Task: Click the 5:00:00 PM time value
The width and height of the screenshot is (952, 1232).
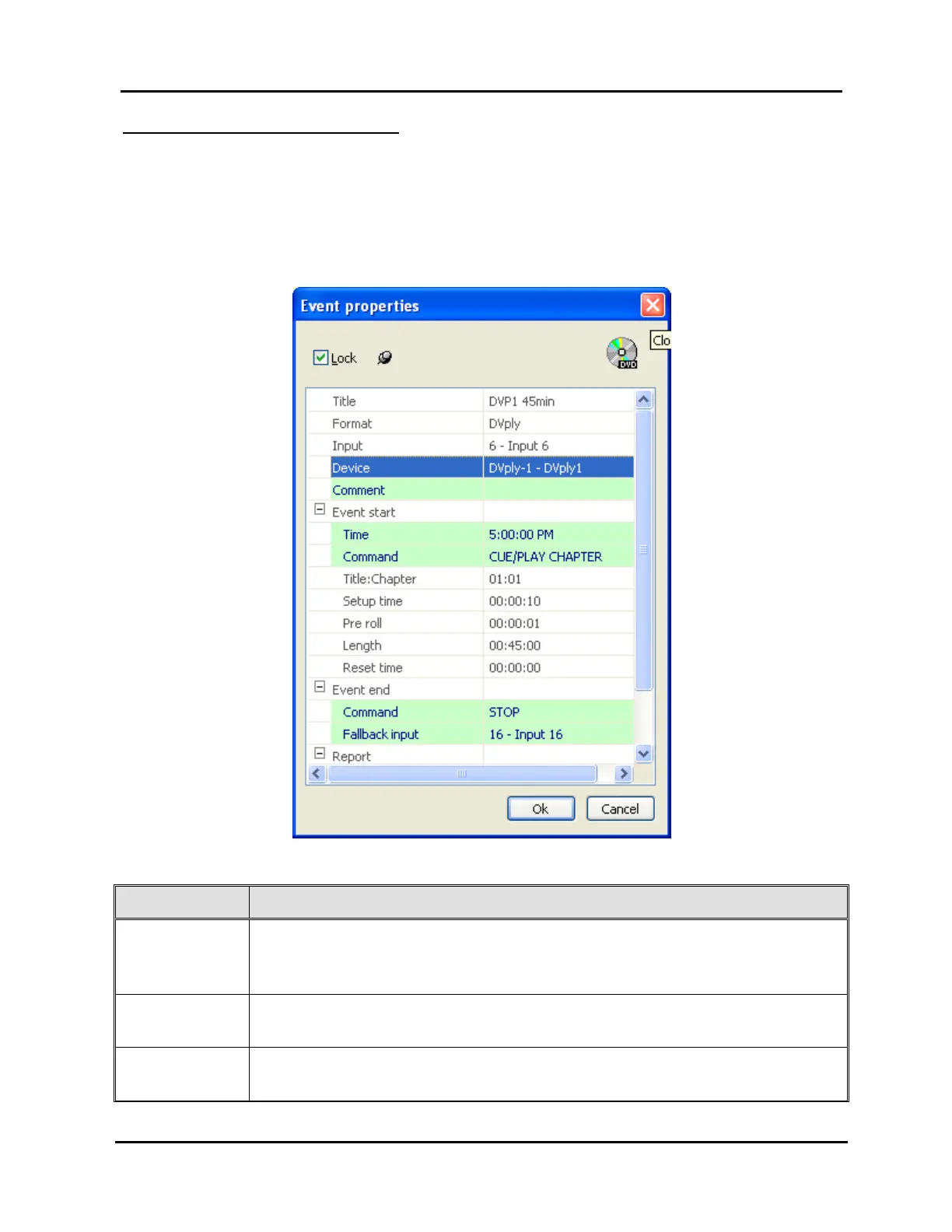Action: pos(521,535)
